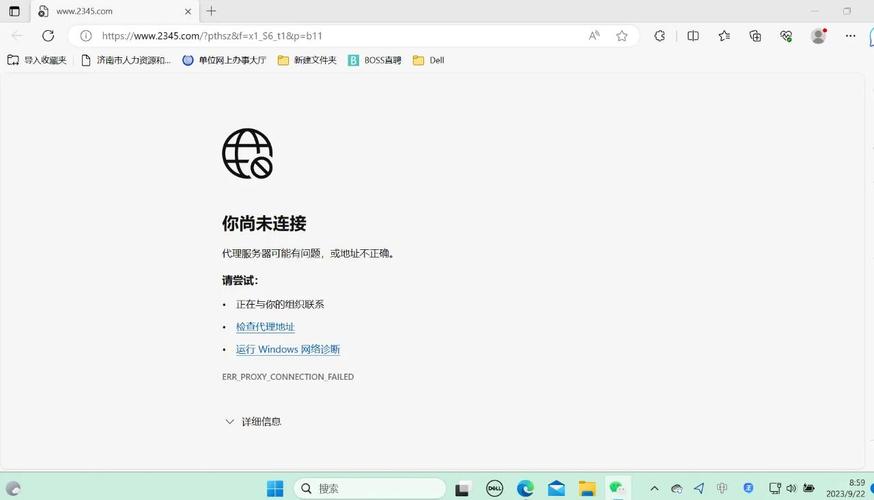Open 济南市人力资源和... bookmark
This screenshot has height=500, width=874.
(125, 60)
